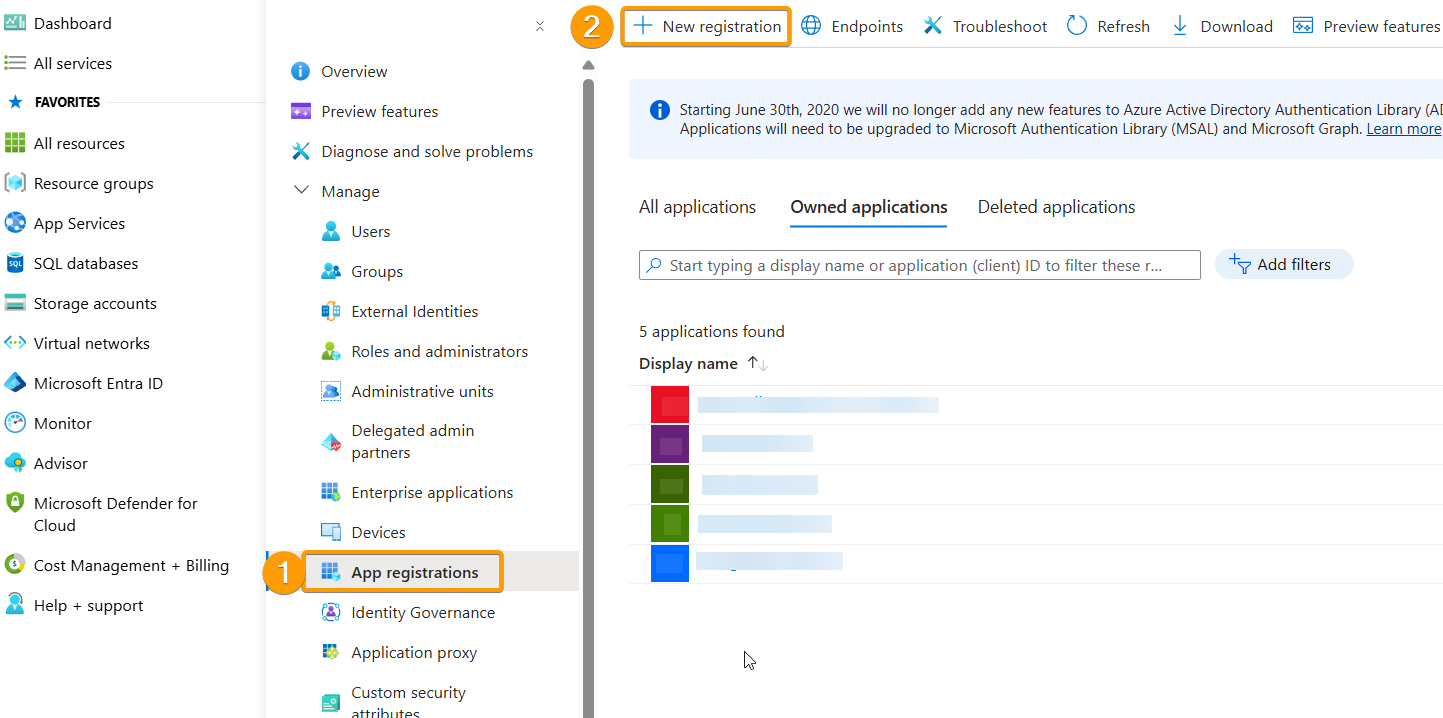Select the SQL databases icon
This screenshot has height=718, width=1443.
point(15,263)
